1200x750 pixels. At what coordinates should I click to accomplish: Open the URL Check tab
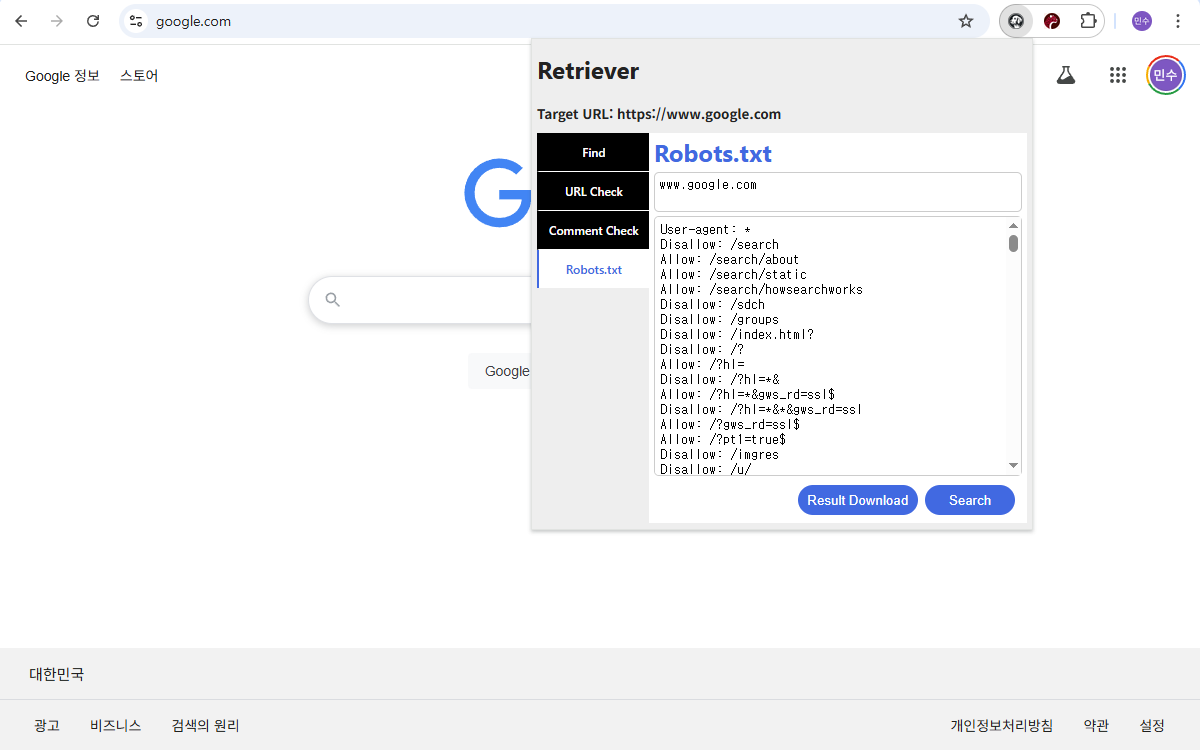(593, 191)
